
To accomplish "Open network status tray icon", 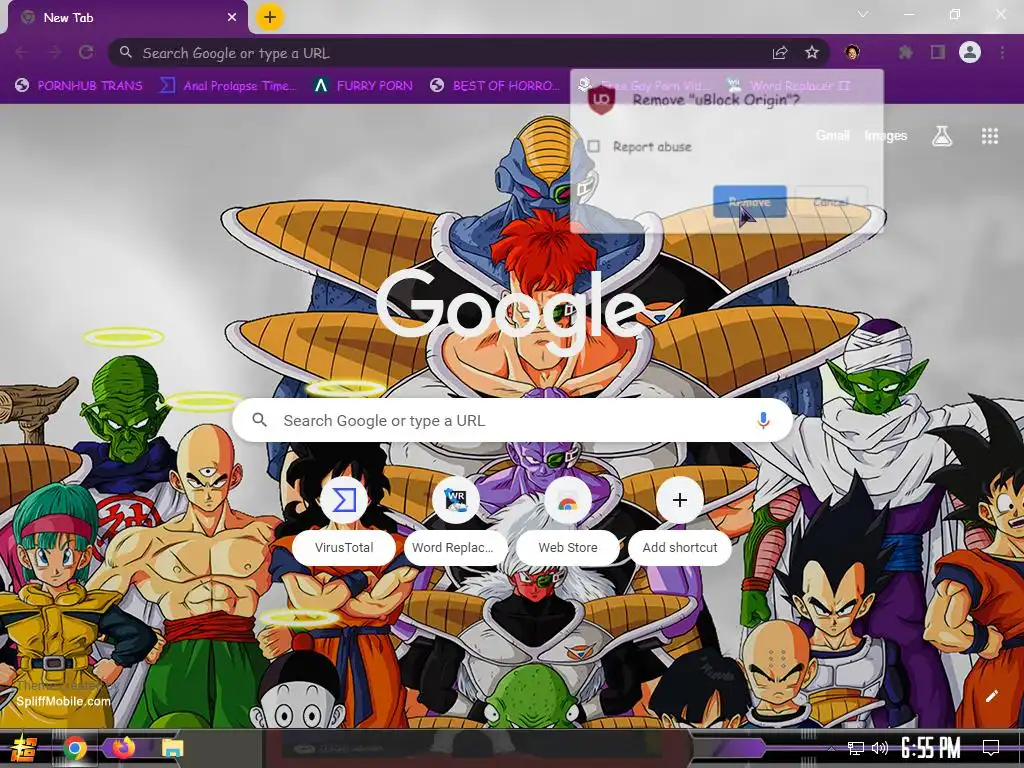I will click(x=856, y=748).
